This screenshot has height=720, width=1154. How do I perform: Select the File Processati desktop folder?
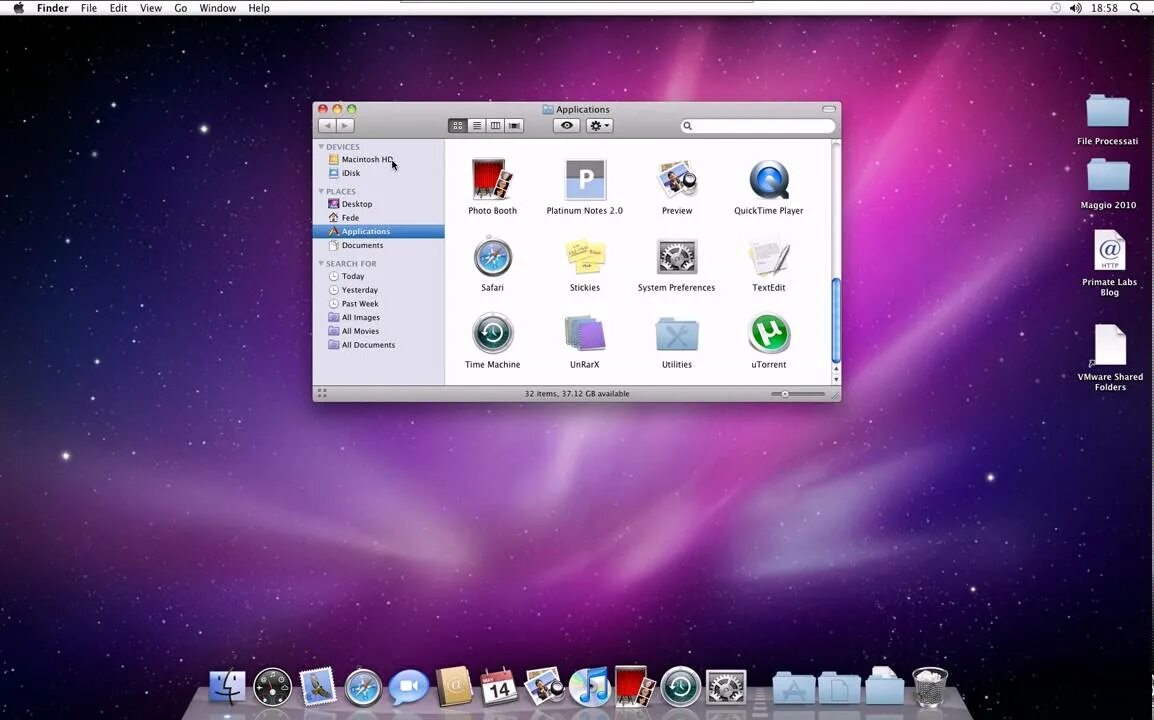pyautogui.click(x=1108, y=111)
